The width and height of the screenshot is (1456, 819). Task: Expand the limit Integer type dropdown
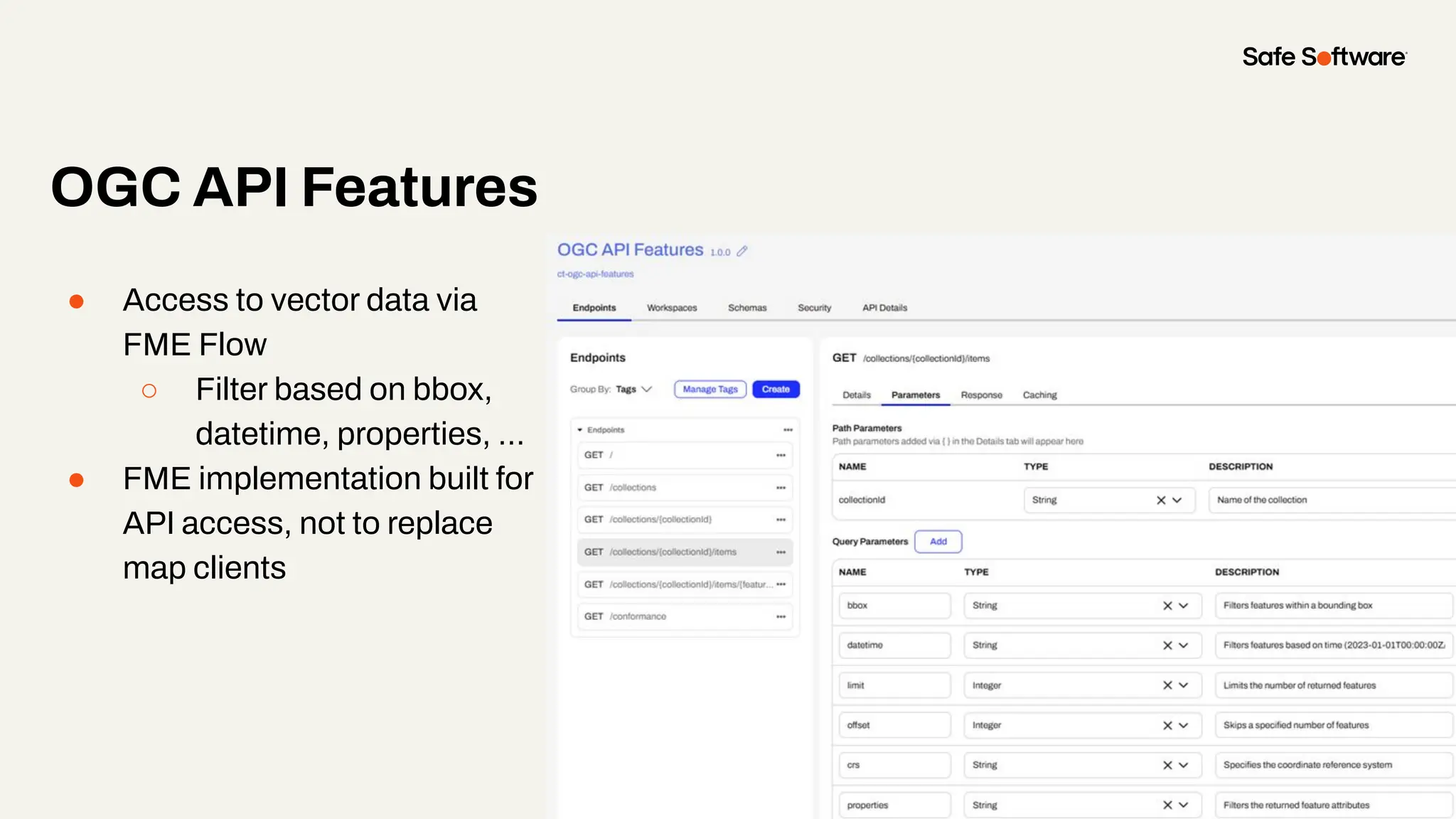point(1184,685)
